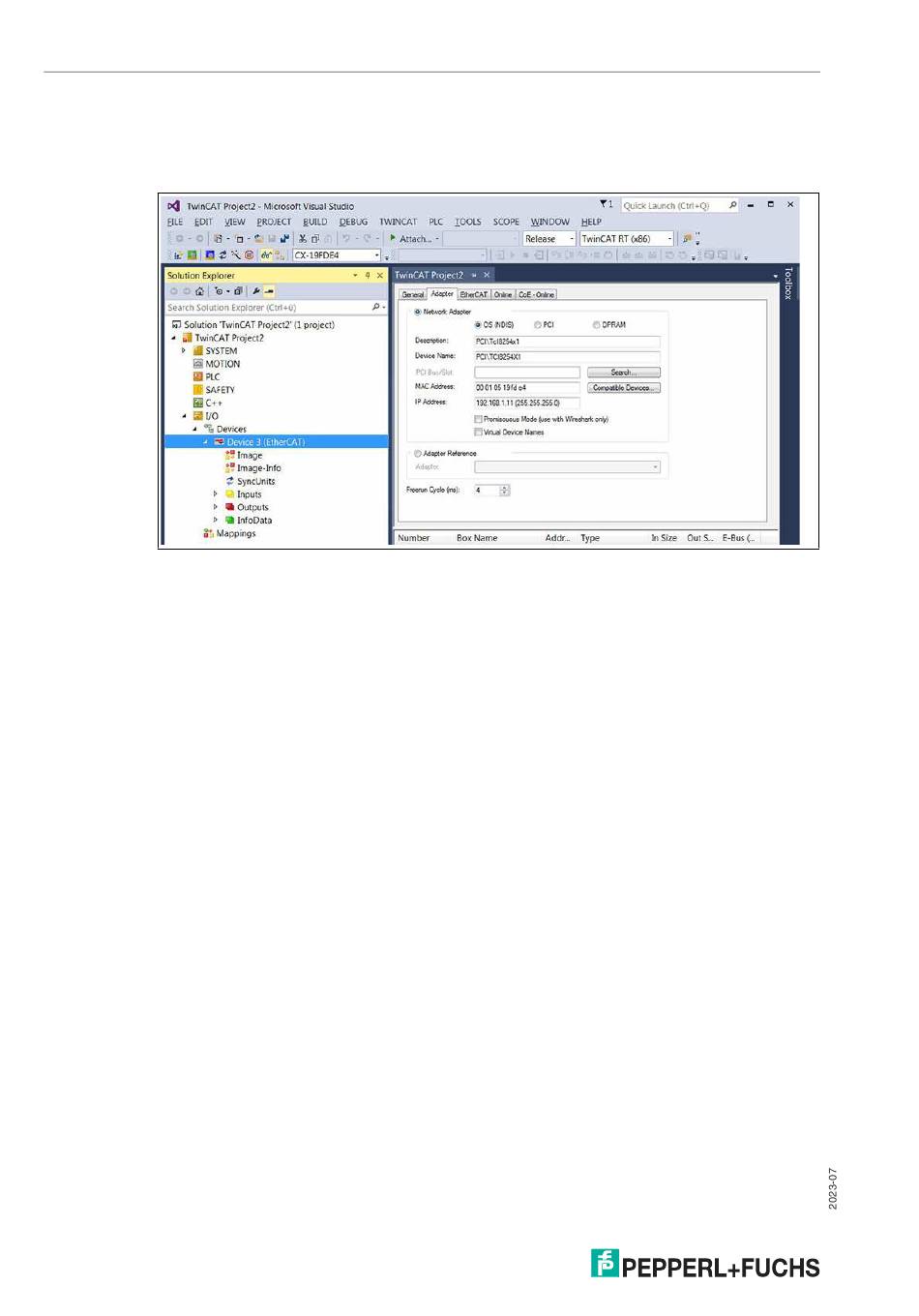Expand the InfoData tree node
This screenshot has width=919, height=1316.
[x=216, y=521]
